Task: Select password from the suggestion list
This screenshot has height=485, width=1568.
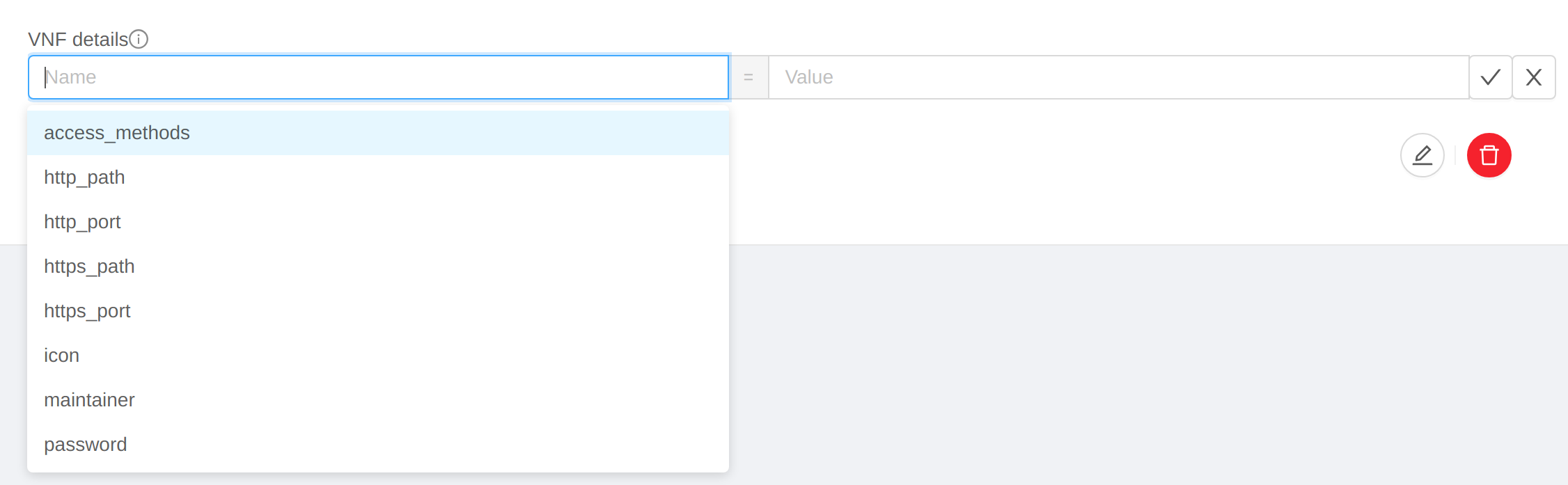Action: pyautogui.click(x=86, y=445)
